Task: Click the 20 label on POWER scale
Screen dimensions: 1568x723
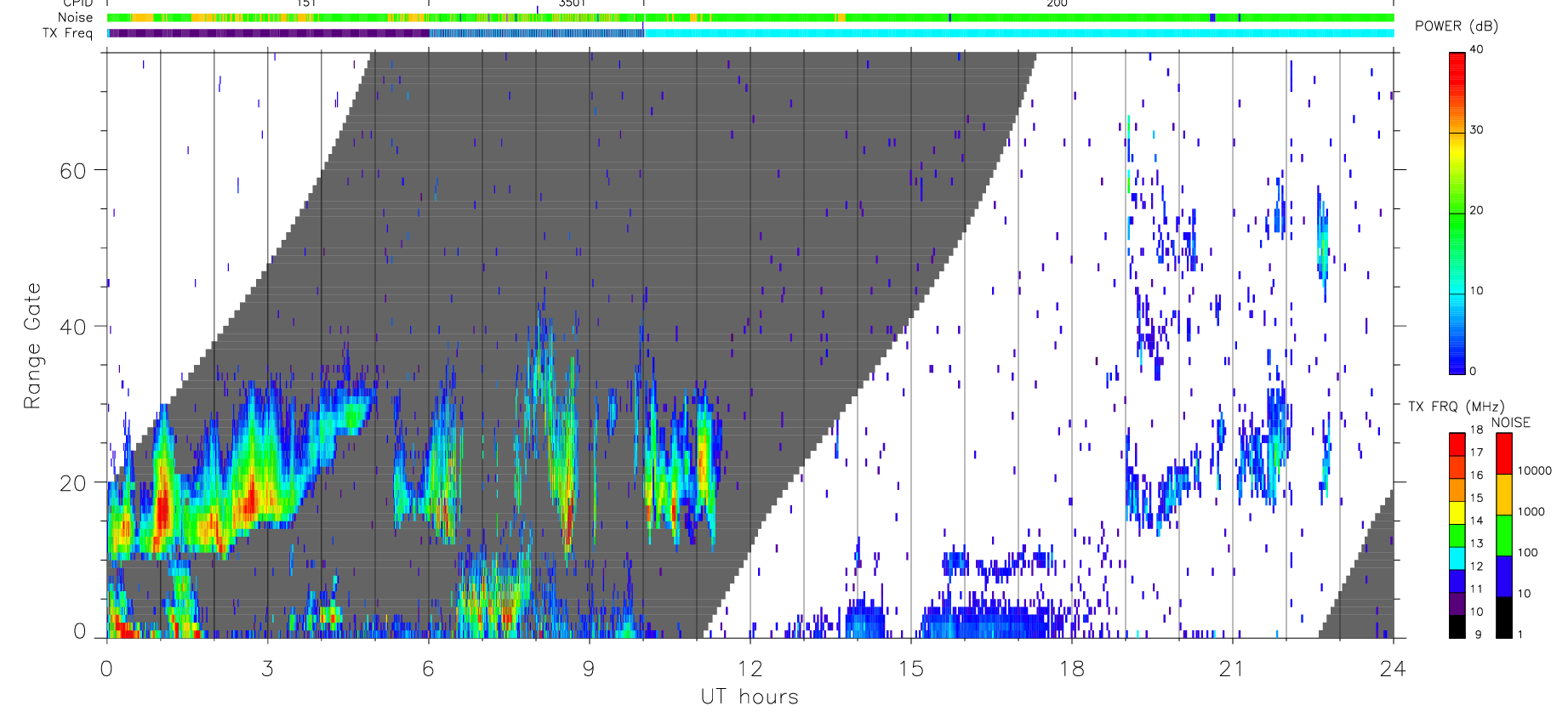Action: coord(1476,210)
